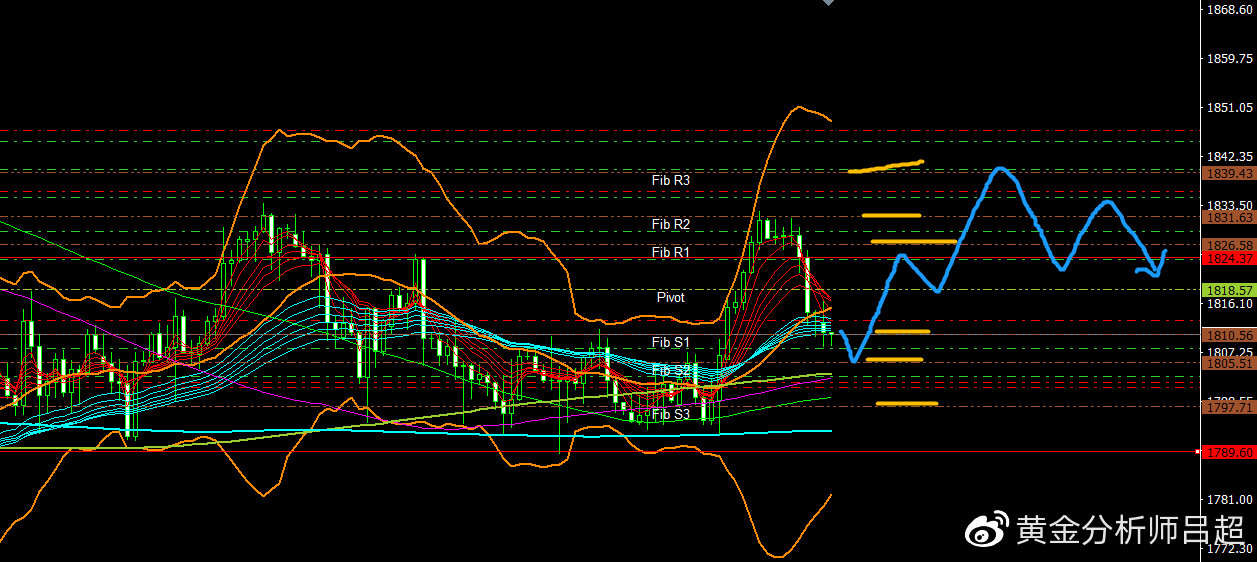Viewport: 1257px width, 562px height.
Task: Click the 1839.43 price tag on axis
Action: point(1229,173)
